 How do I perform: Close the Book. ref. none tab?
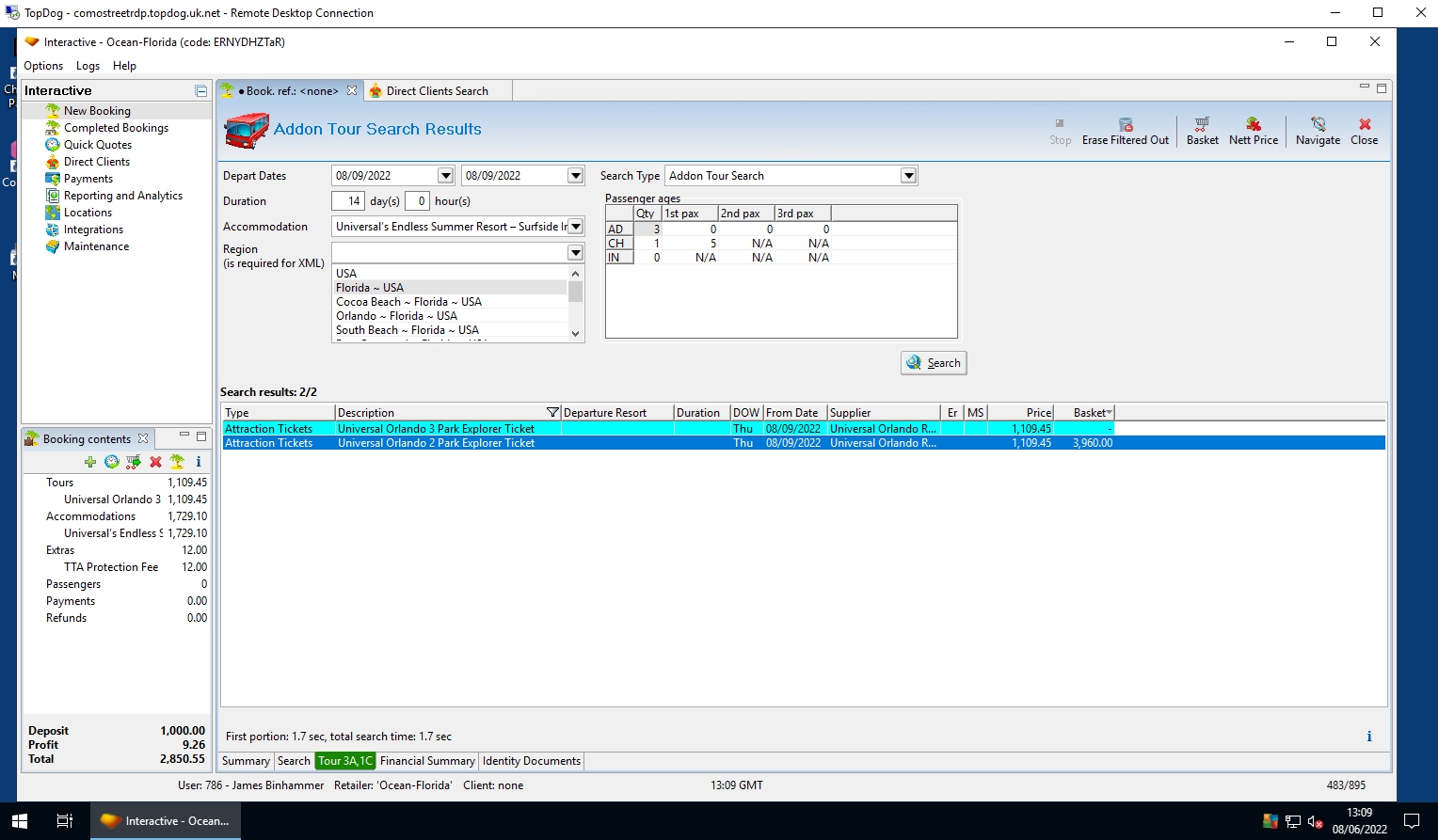(x=352, y=91)
